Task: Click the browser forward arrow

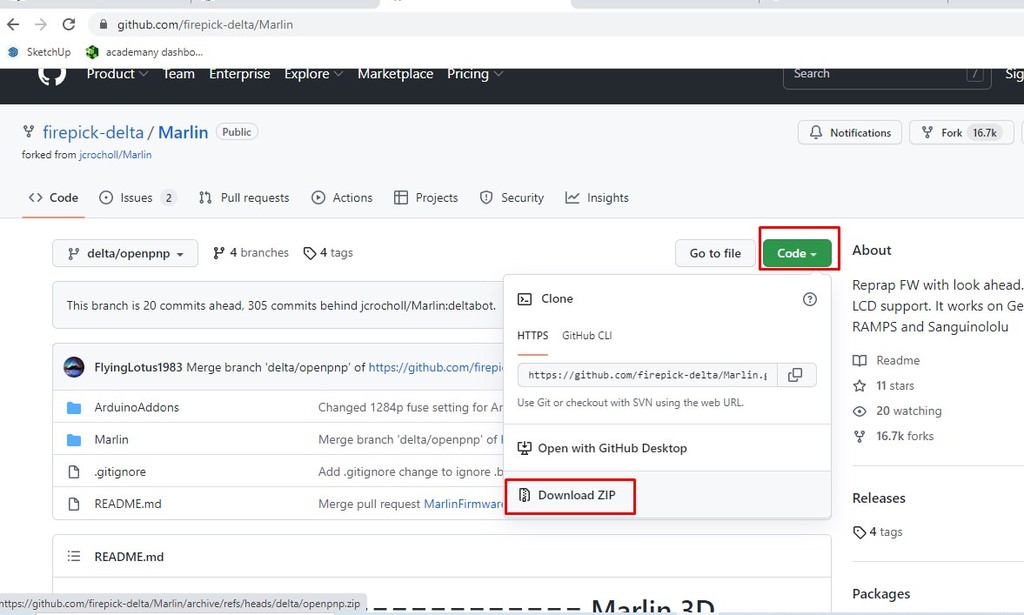Action: tap(41, 25)
